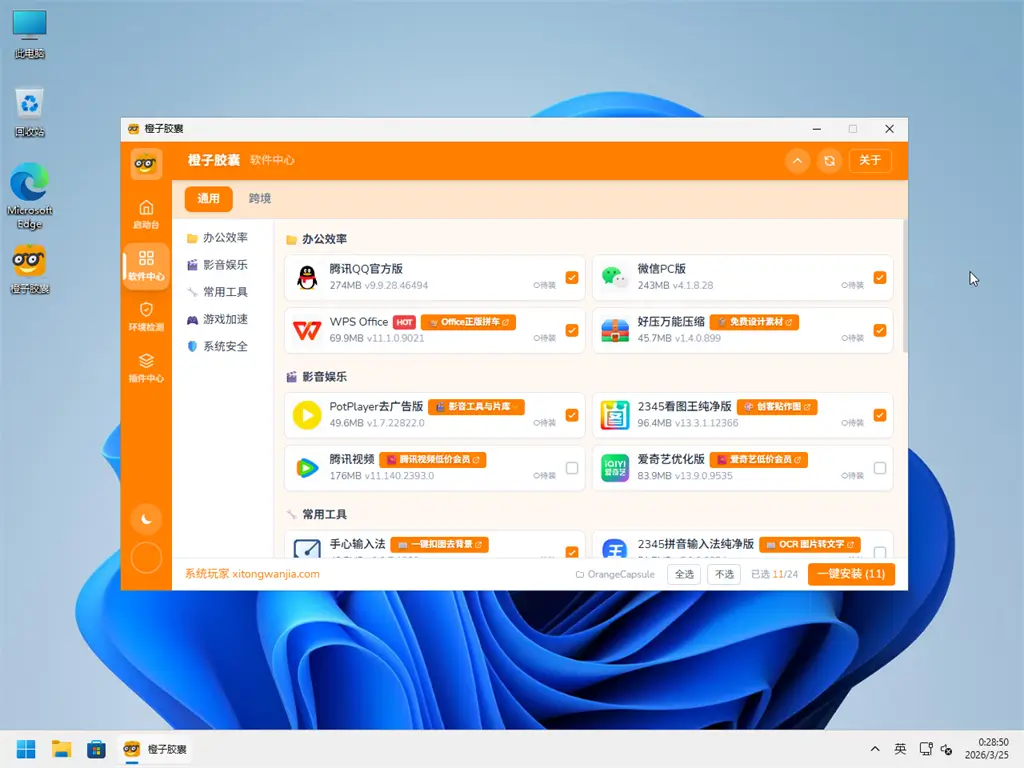The height and width of the screenshot is (768, 1024).
Task: Open the 腾讯QQ官方版 app icon
Action: [x=305, y=278]
